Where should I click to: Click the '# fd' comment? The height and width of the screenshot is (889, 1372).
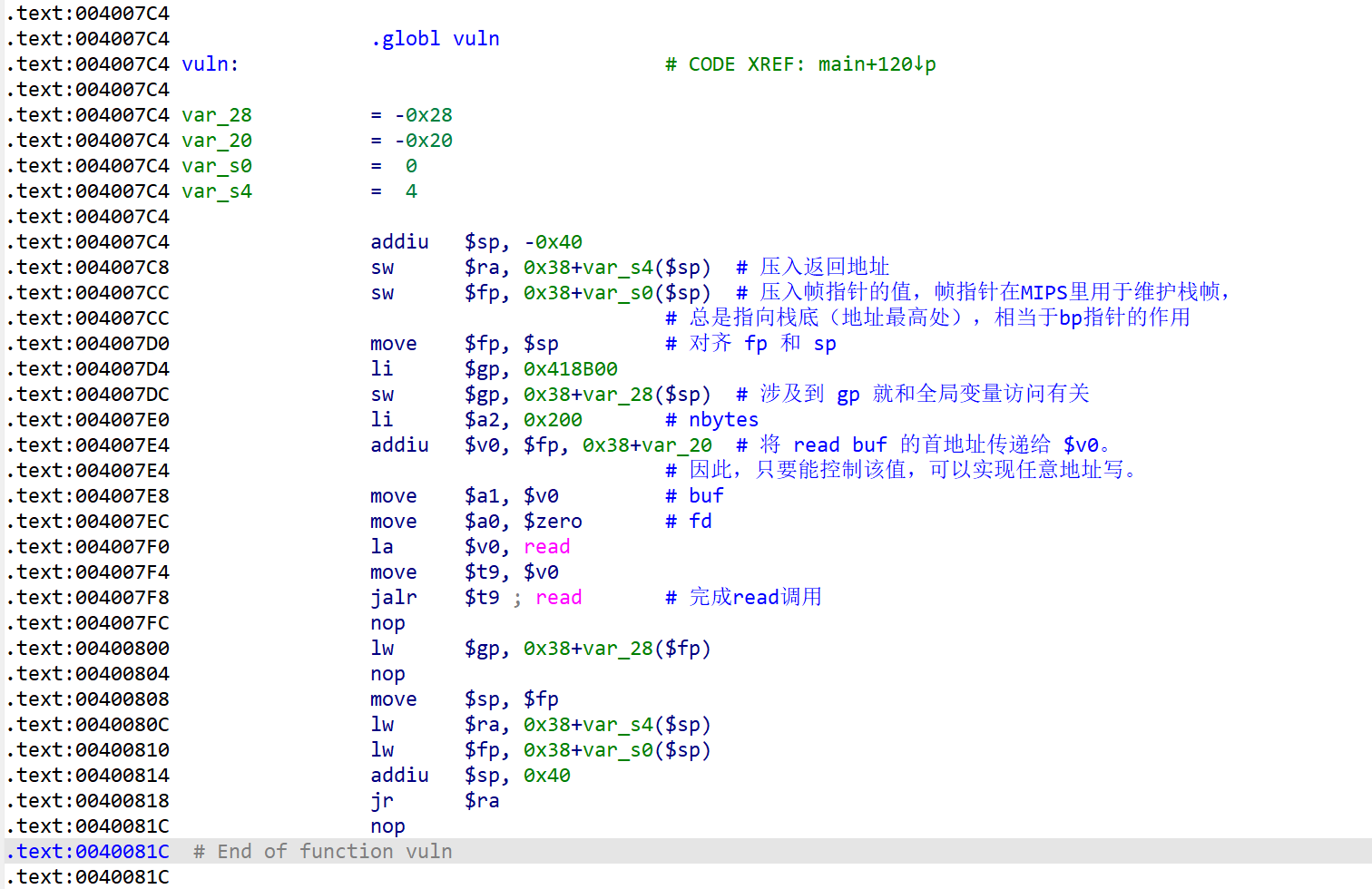(689, 522)
